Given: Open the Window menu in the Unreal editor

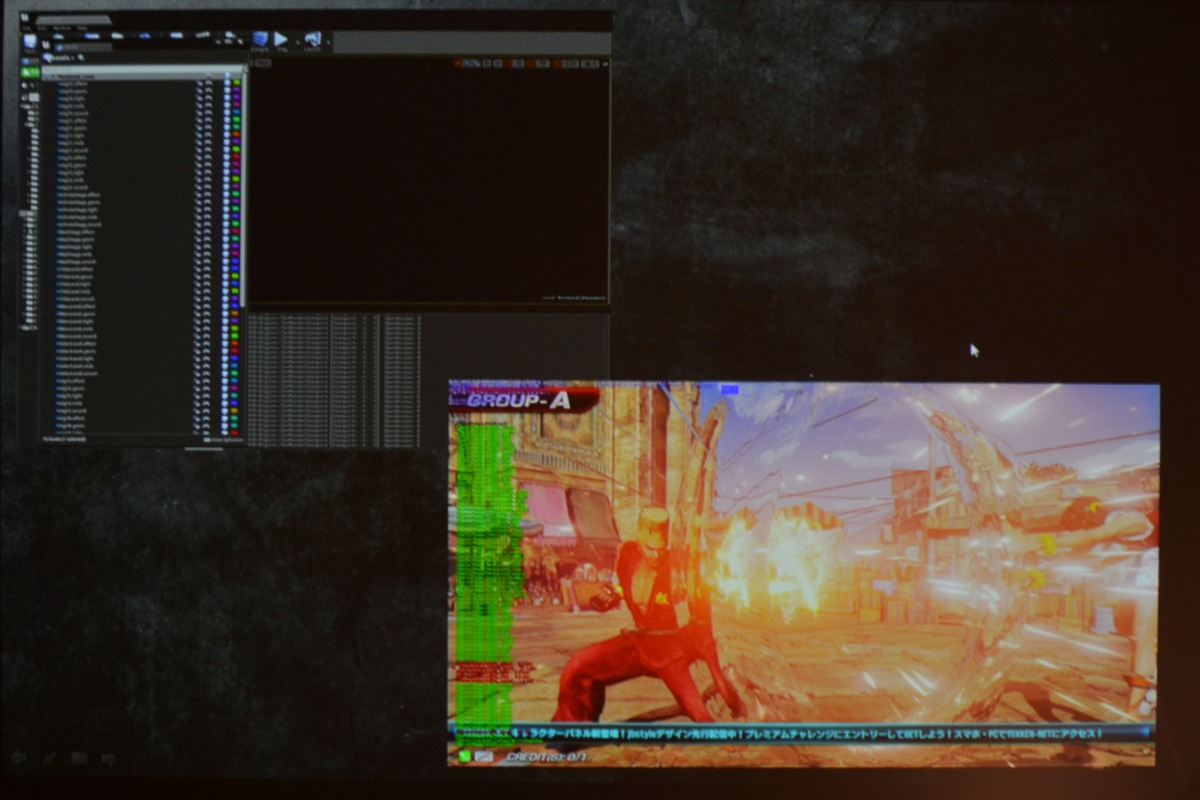Looking at the screenshot, I should pyautogui.click(x=63, y=27).
